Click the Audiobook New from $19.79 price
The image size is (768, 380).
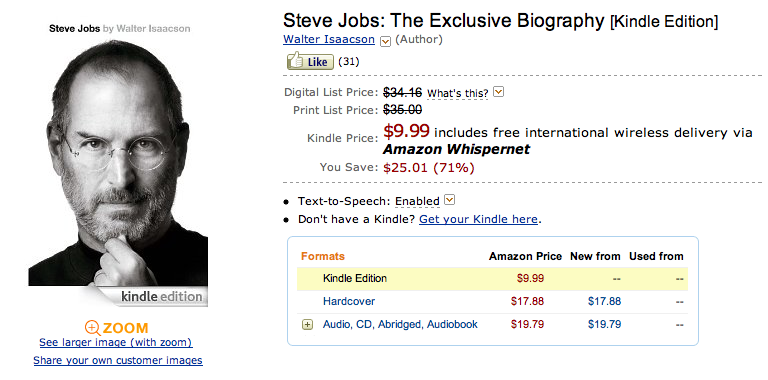pyautogui.click(x=604, y=324)
